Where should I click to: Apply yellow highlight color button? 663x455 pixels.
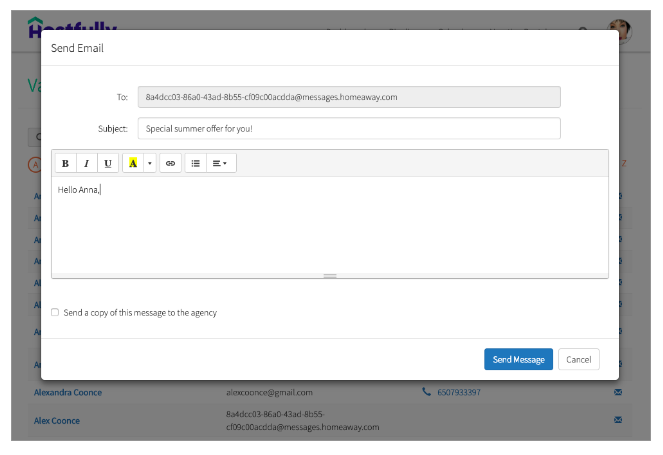click(133, 163)
